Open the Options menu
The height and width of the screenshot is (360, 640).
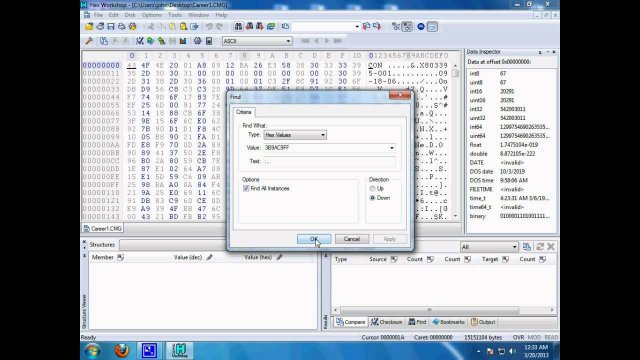pos(151,15)
